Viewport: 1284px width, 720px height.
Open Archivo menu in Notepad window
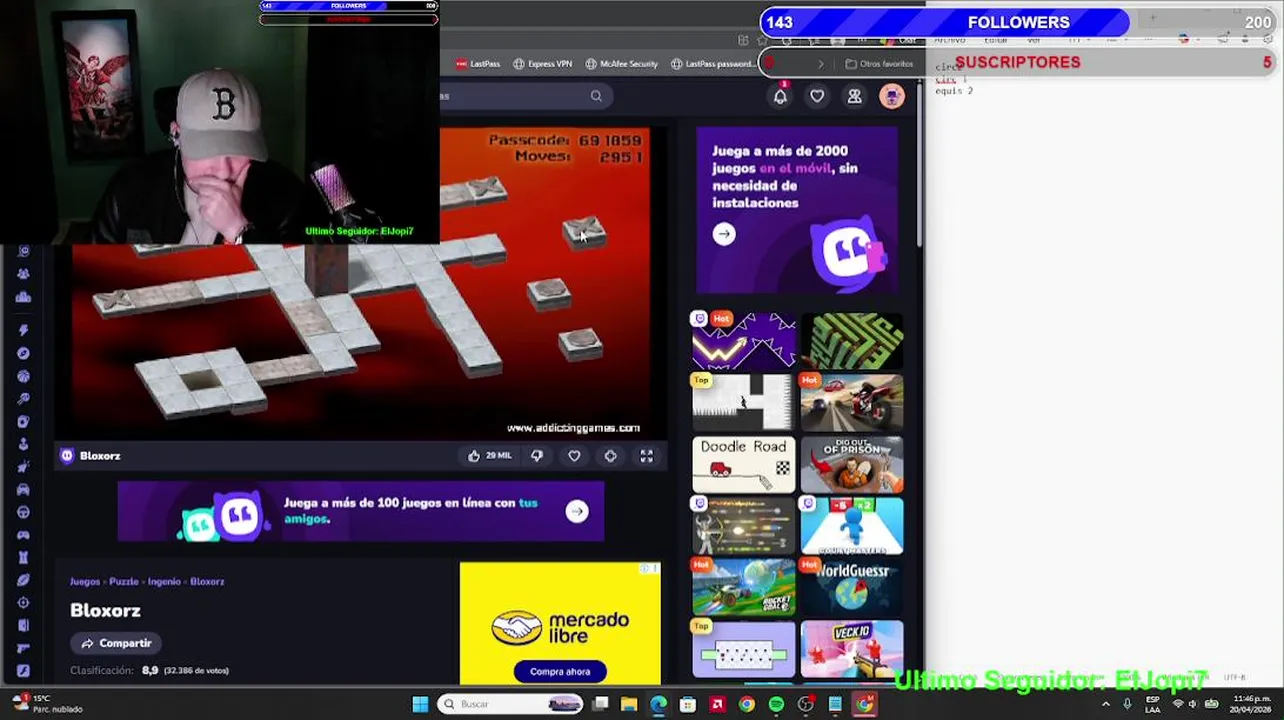pyautogui.click(x=949, y=40)
